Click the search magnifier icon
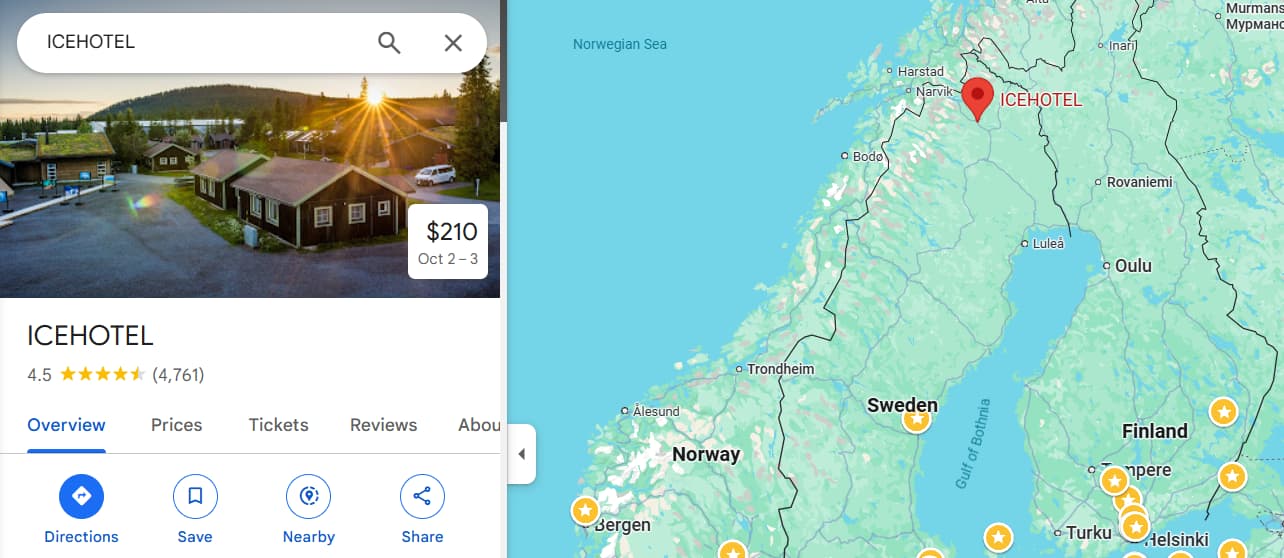 [389, 42]
